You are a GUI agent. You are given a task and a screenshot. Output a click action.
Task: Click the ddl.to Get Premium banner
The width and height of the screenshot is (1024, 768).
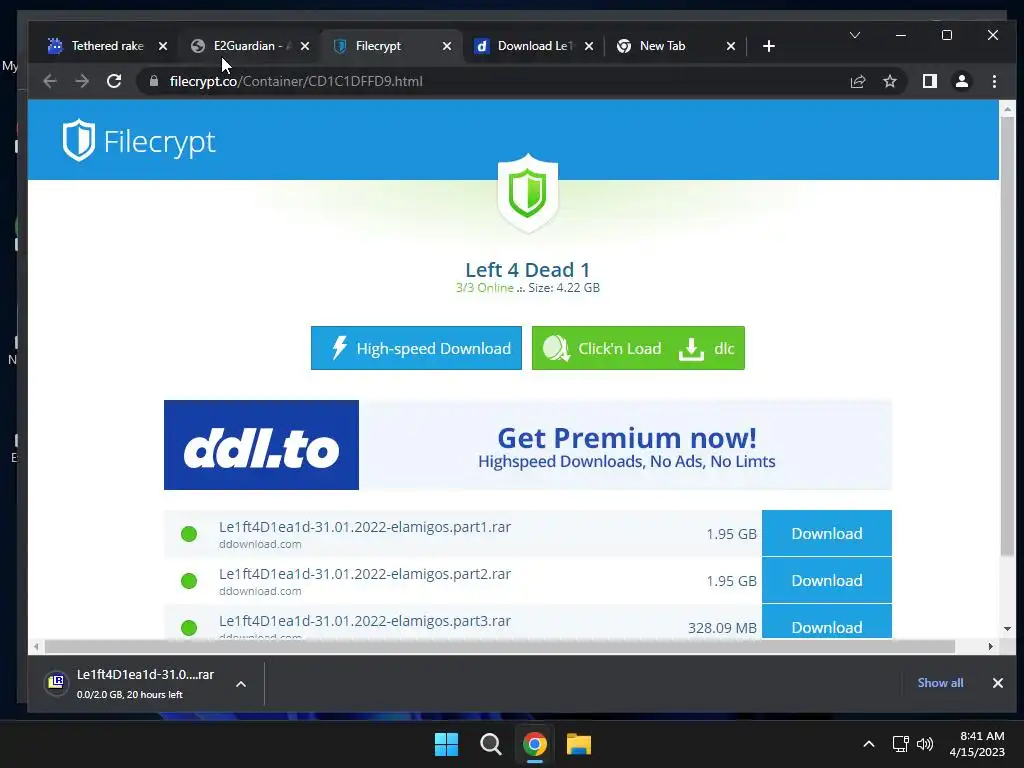click(x=528, y=445)
